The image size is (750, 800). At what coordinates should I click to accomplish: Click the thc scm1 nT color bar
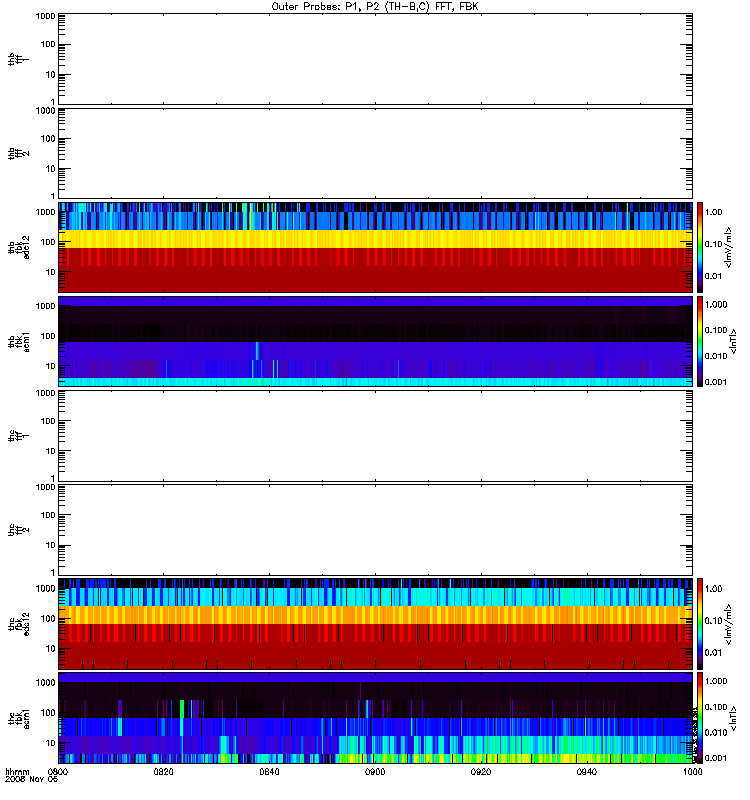coord(700,718)
